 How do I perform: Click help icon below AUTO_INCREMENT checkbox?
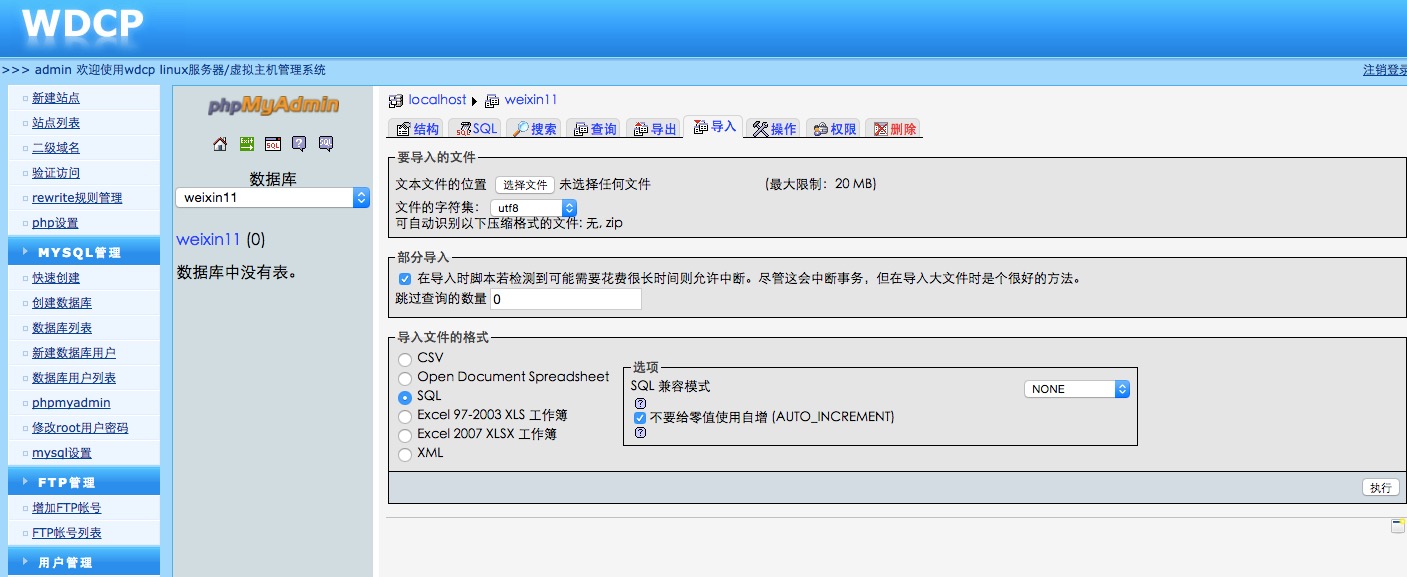click(640, 433)
